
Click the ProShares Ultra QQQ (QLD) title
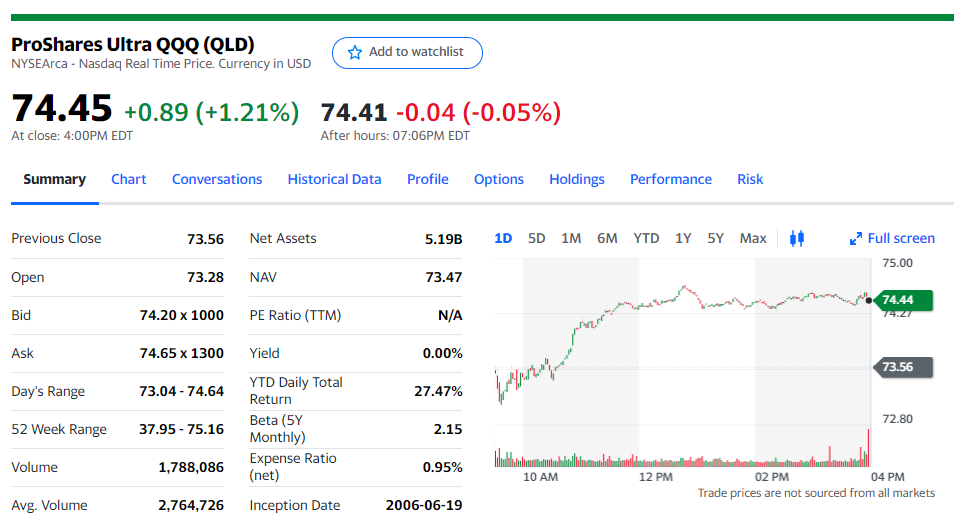[x=133, y=44]
